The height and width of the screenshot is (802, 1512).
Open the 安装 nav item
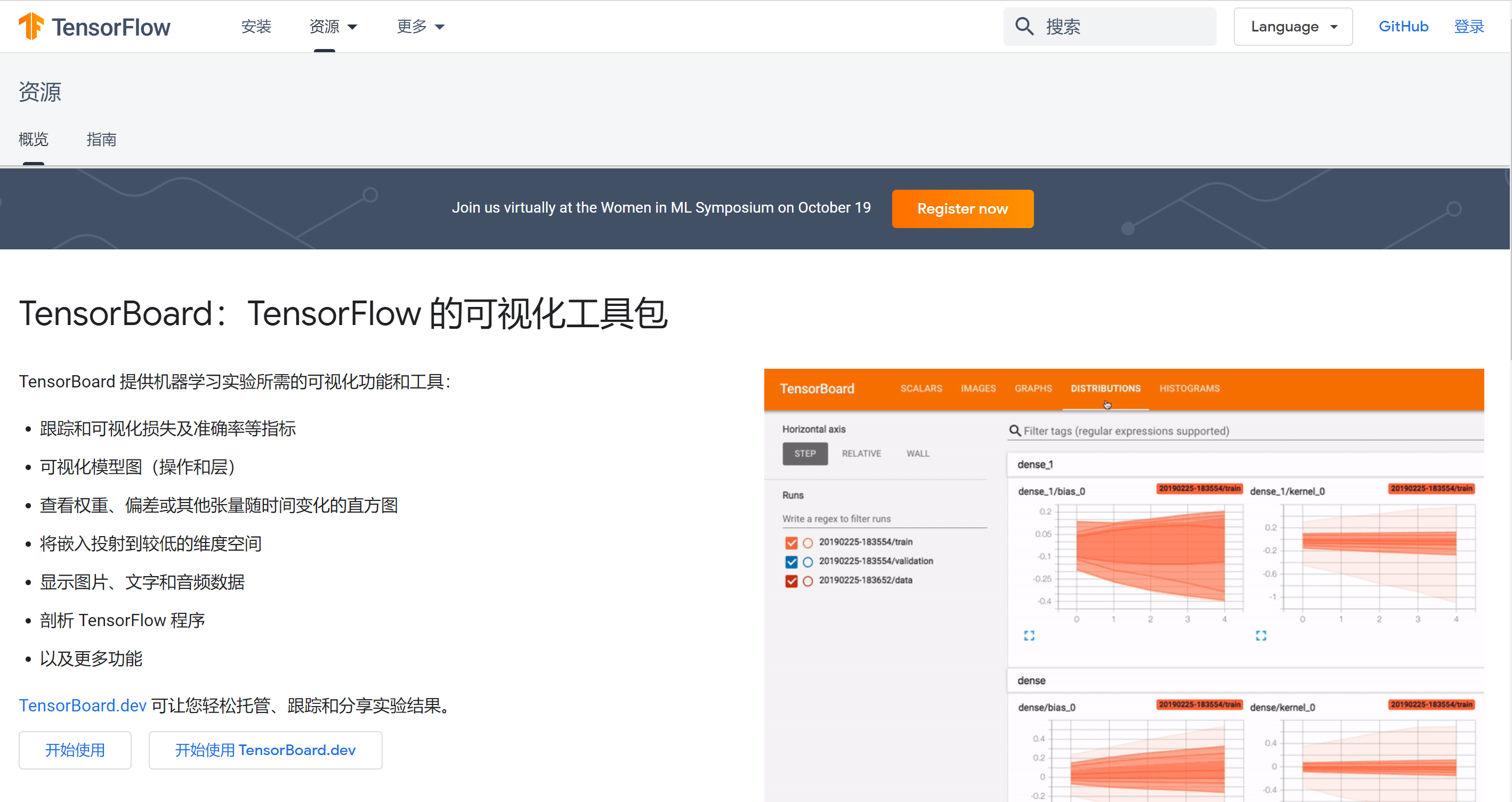pos(256,27)
